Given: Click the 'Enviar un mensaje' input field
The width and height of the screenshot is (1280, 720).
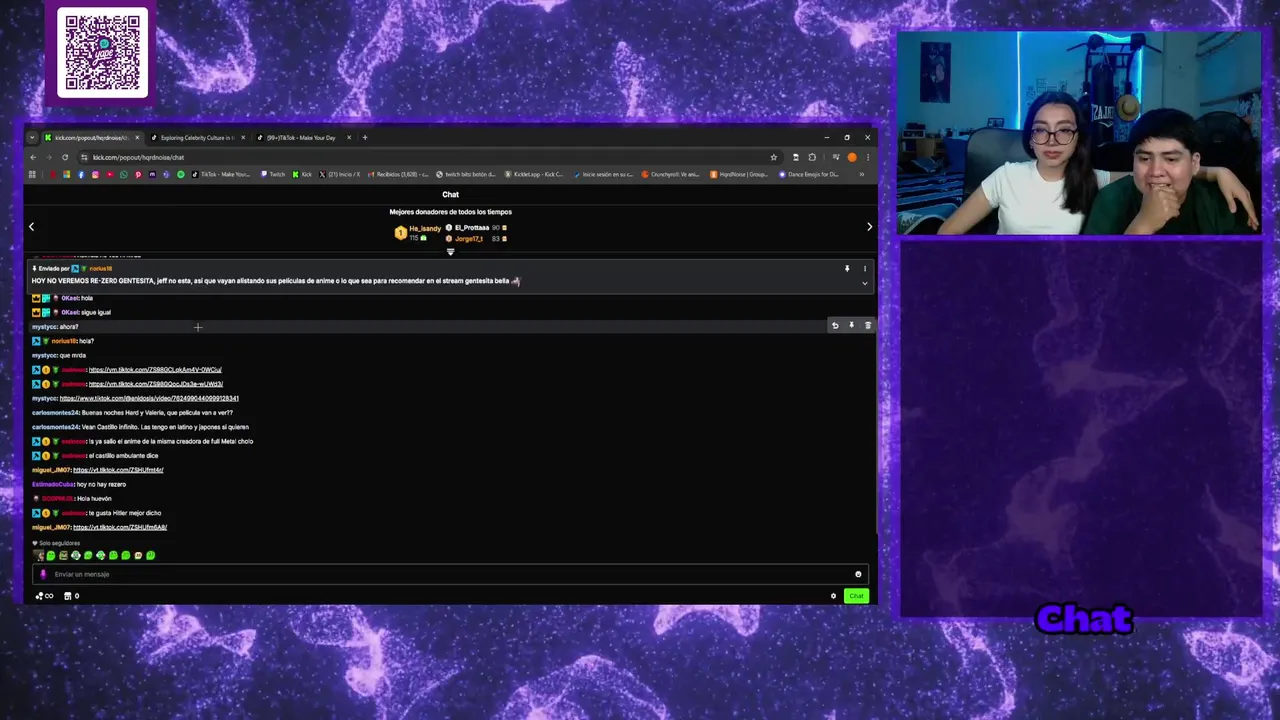Looking at the screenshot, I should tap(450, 574).
